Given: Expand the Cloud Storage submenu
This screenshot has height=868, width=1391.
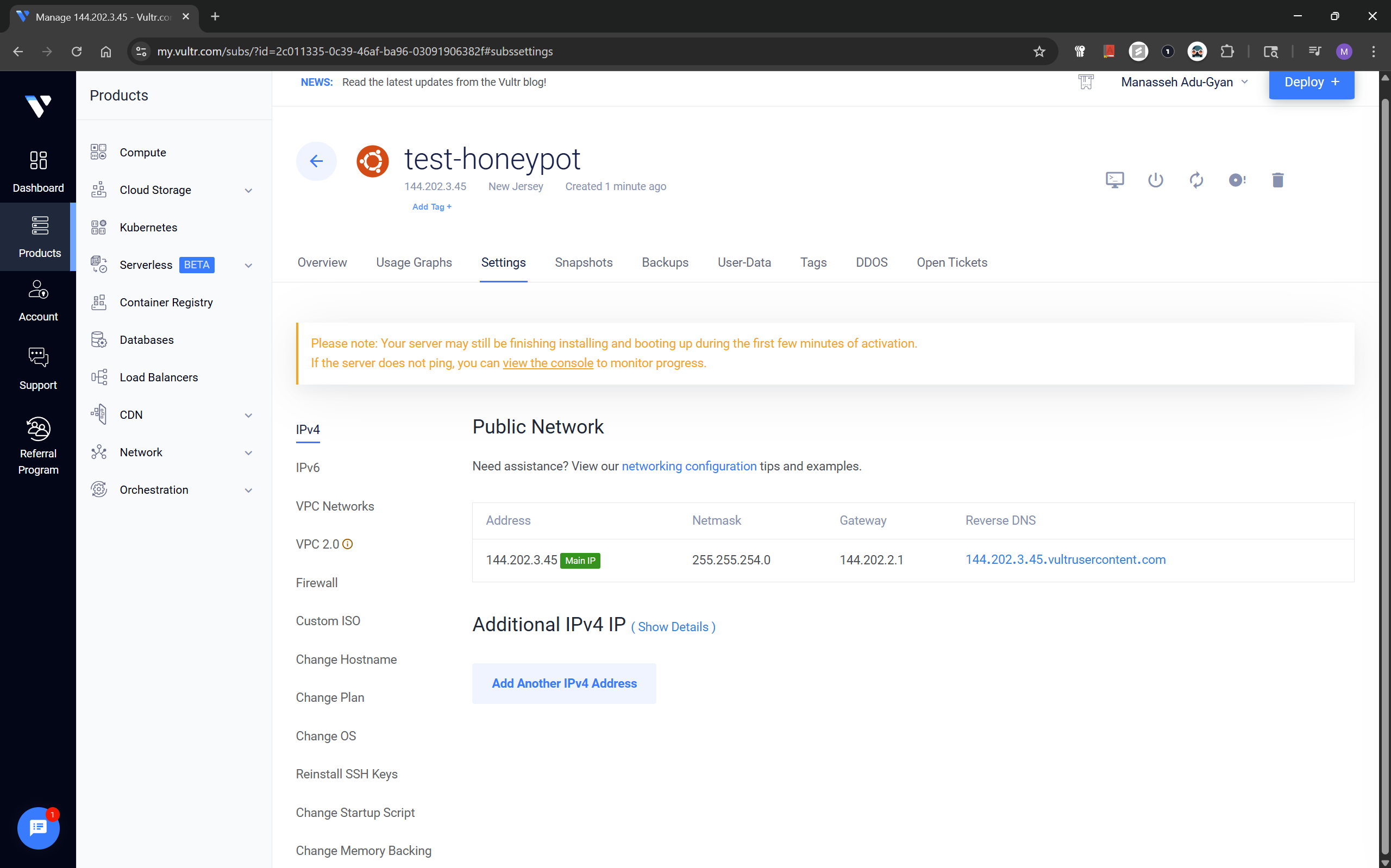Looking at the screenshot, I should point(248,191).
